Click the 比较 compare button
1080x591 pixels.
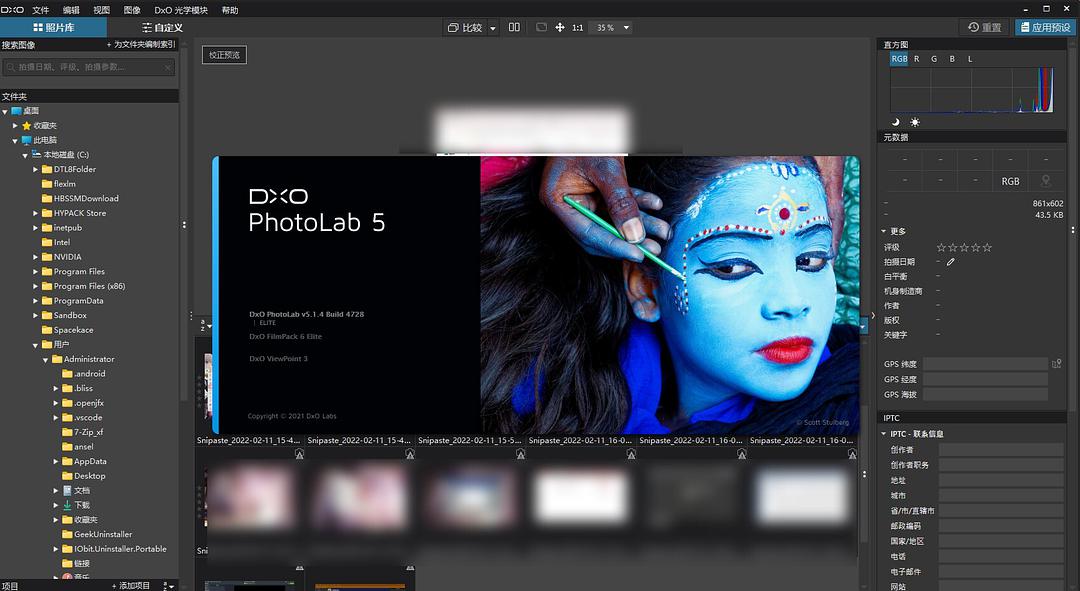[x=465, y=28]
